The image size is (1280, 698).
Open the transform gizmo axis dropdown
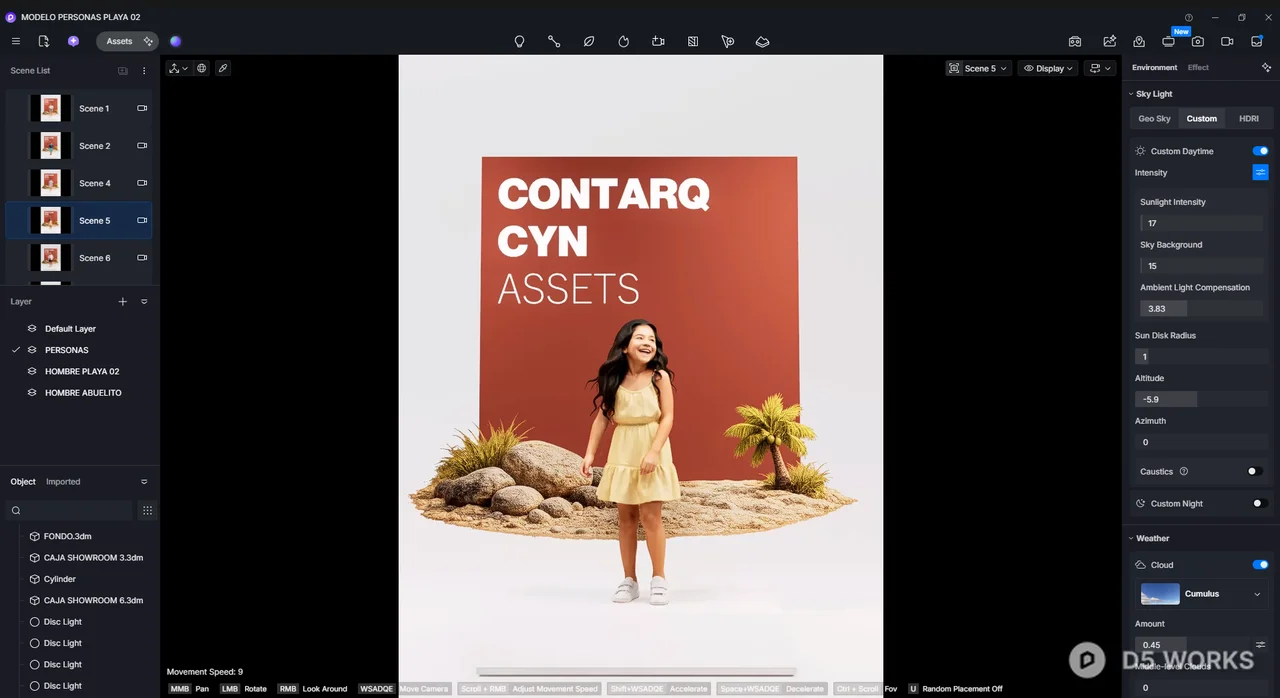[178, 68]
